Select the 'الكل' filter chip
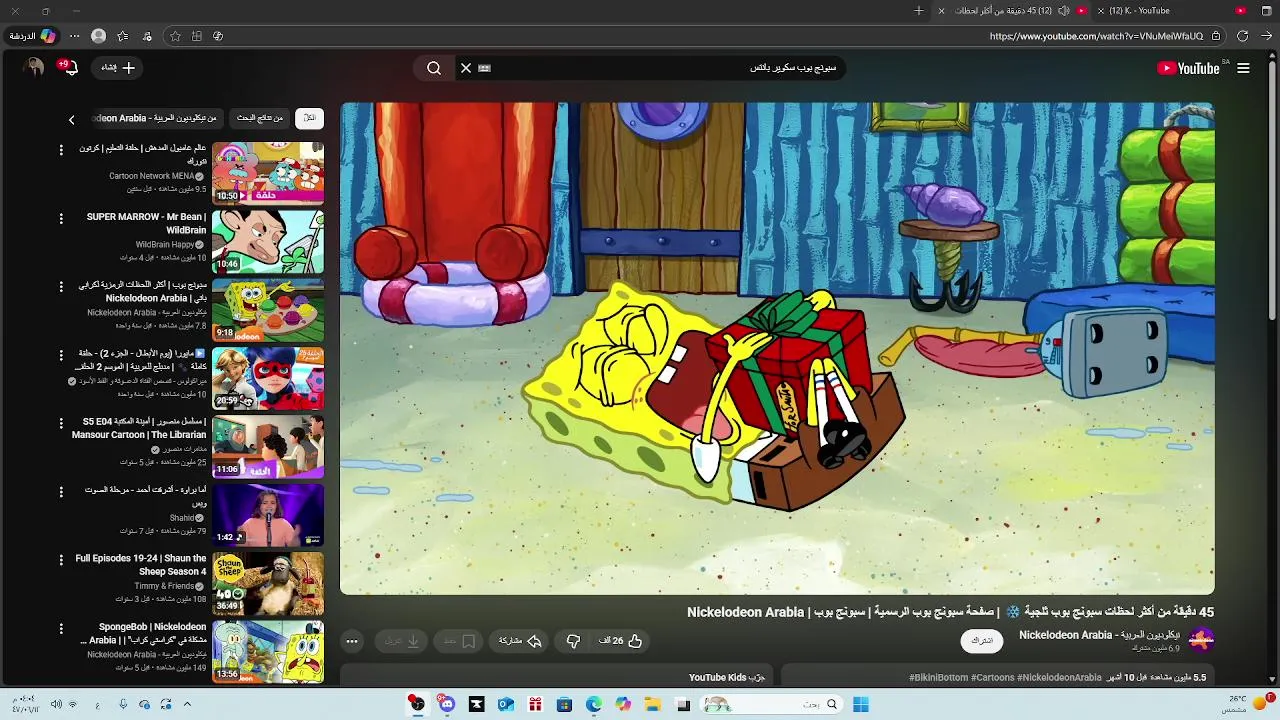 point(309,118)
